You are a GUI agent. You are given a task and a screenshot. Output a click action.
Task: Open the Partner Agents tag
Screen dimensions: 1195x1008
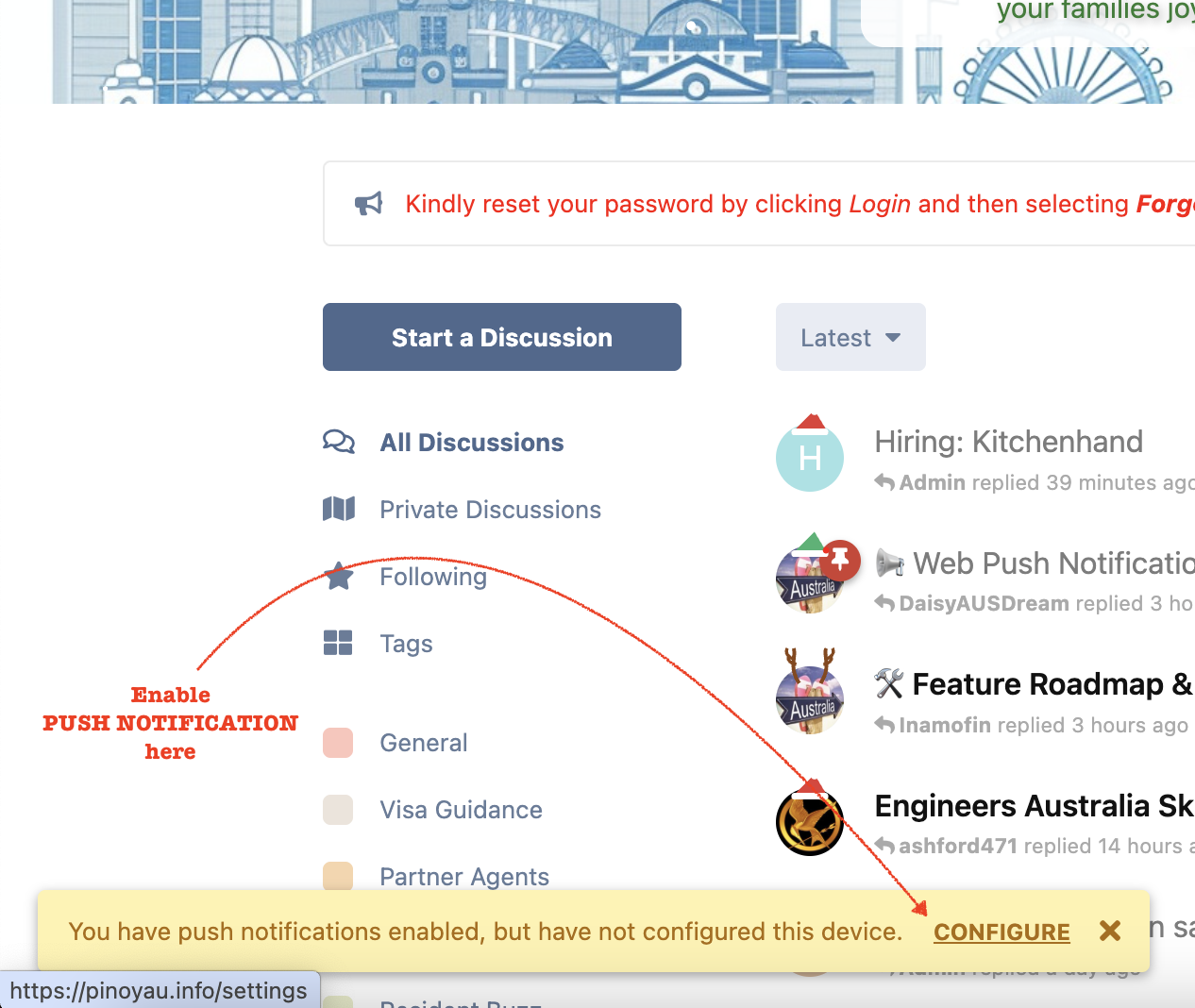tap(464, 877)
